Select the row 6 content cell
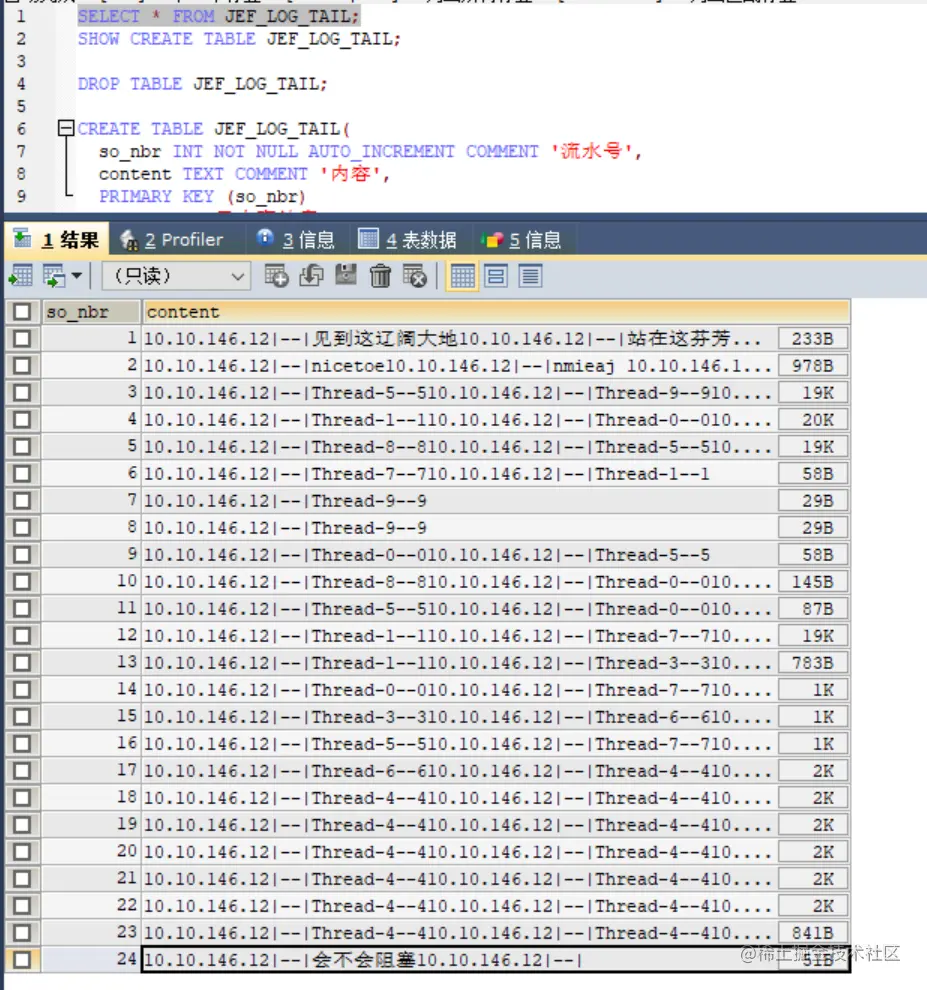This screenshot has height=990, width=927. coord(400,473)
